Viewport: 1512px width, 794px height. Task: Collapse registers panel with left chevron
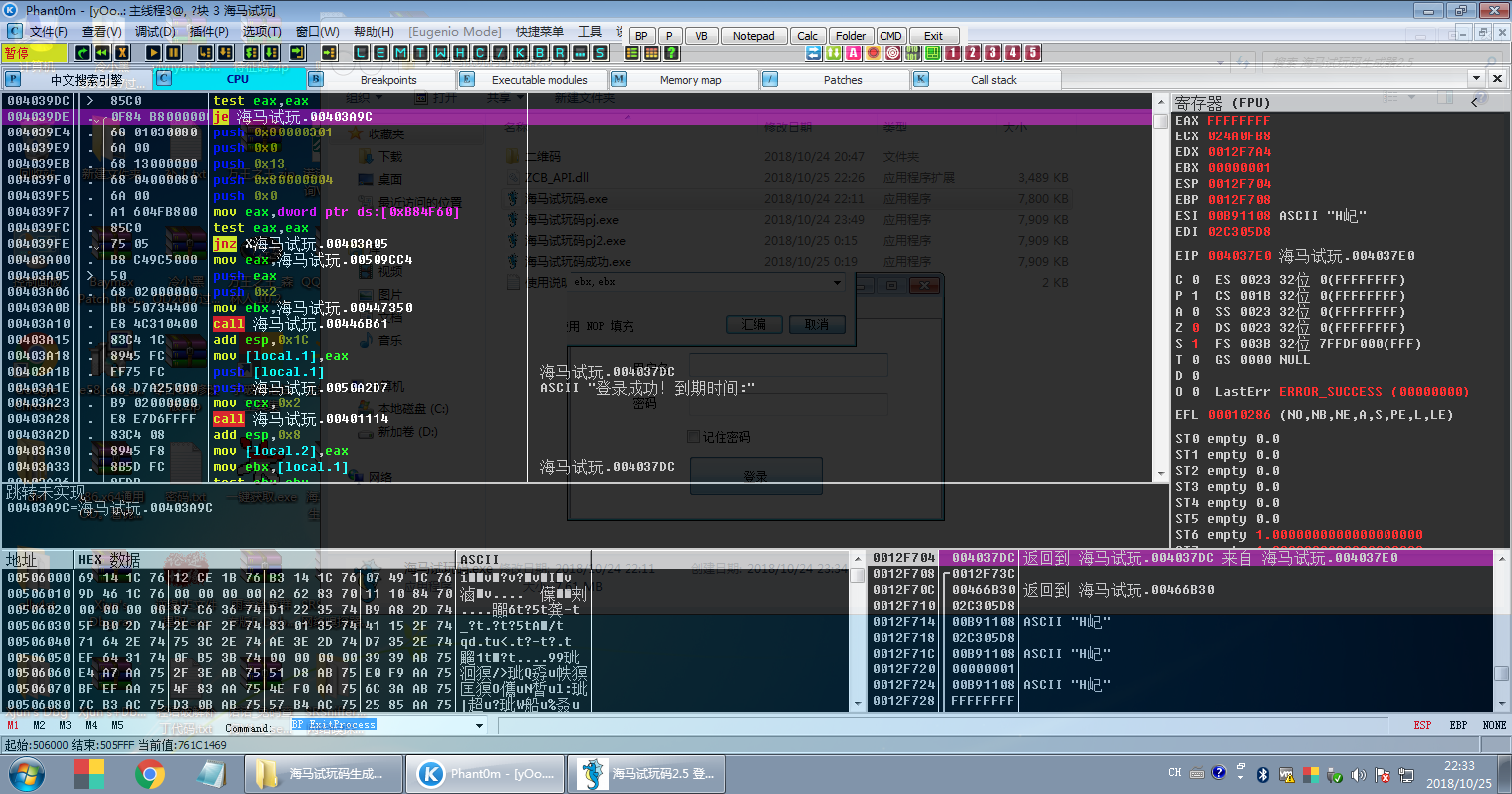click(x=1475, y=101)
